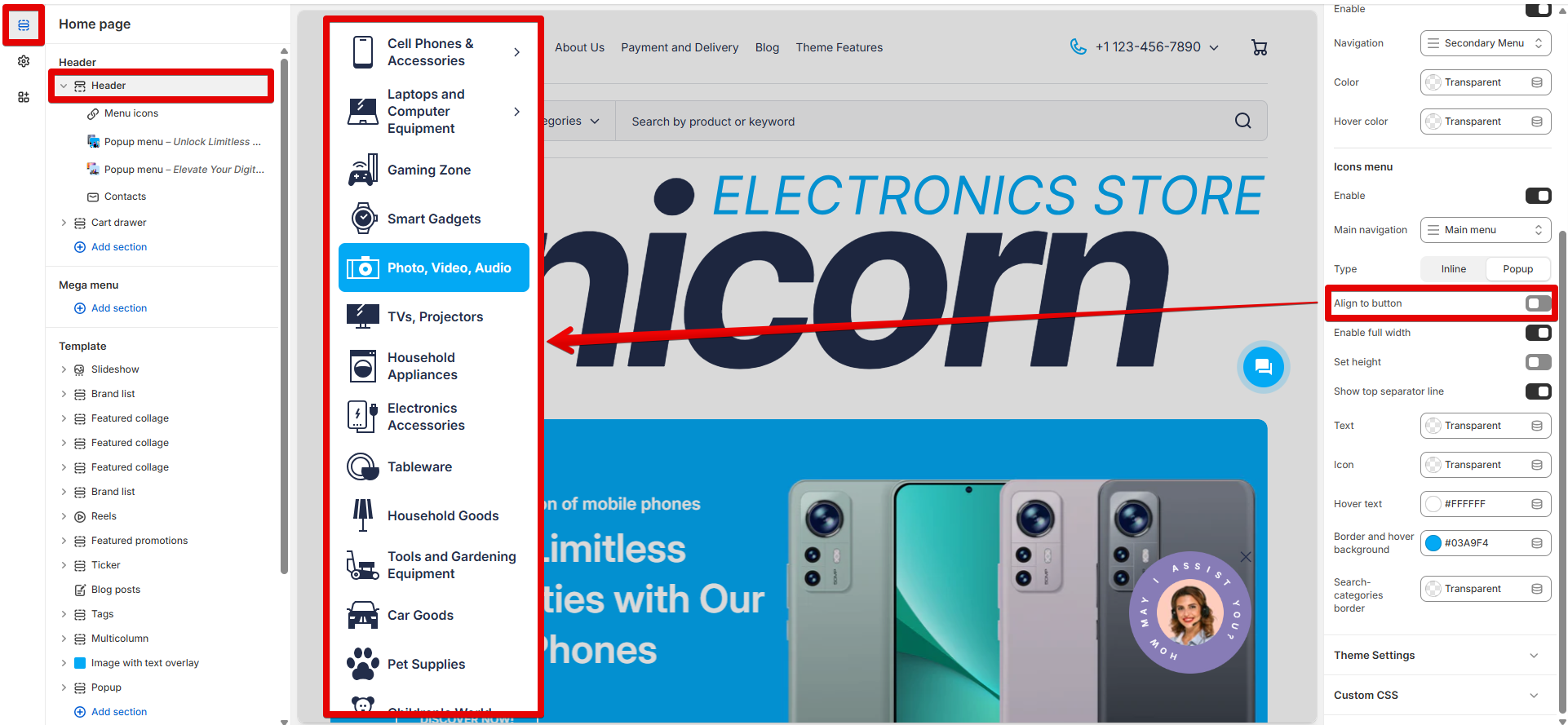Image resolution: width=1568 pixels, height=725 pixels.
Task: Expand the Cart drawer tree item
Action: [x=64, y=223]
